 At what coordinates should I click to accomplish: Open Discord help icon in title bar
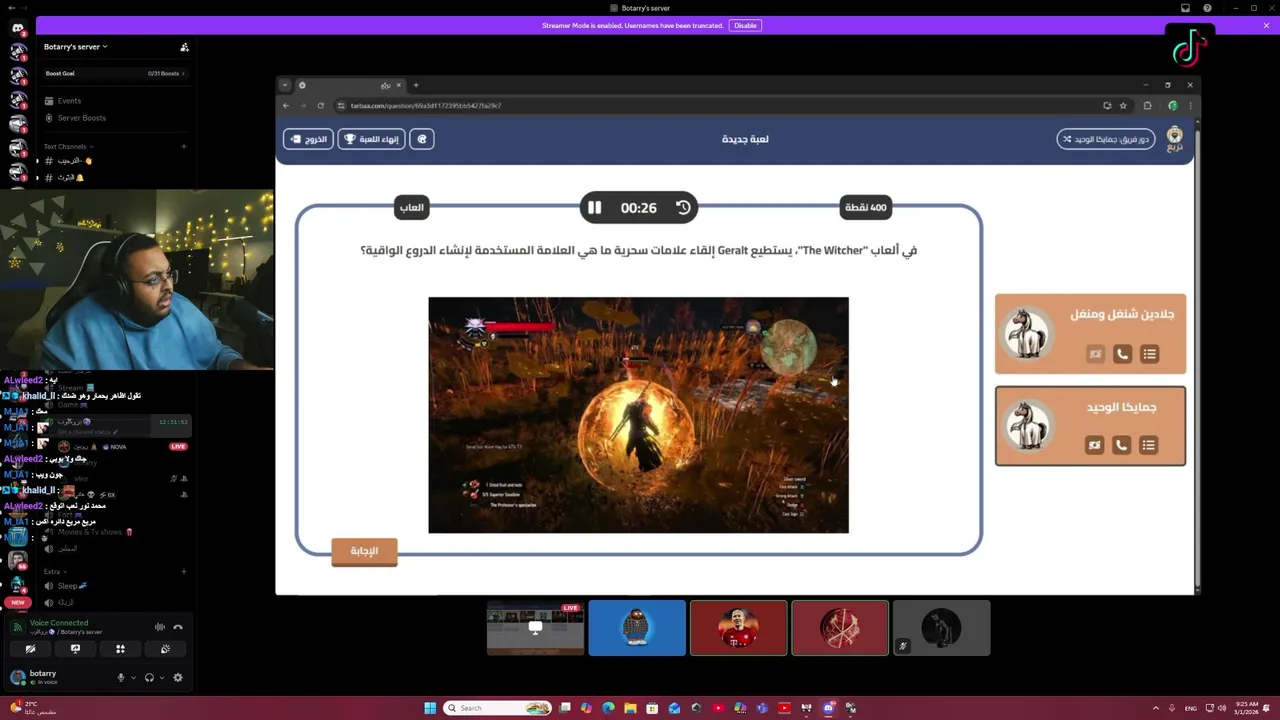(x=1207, y=8)
